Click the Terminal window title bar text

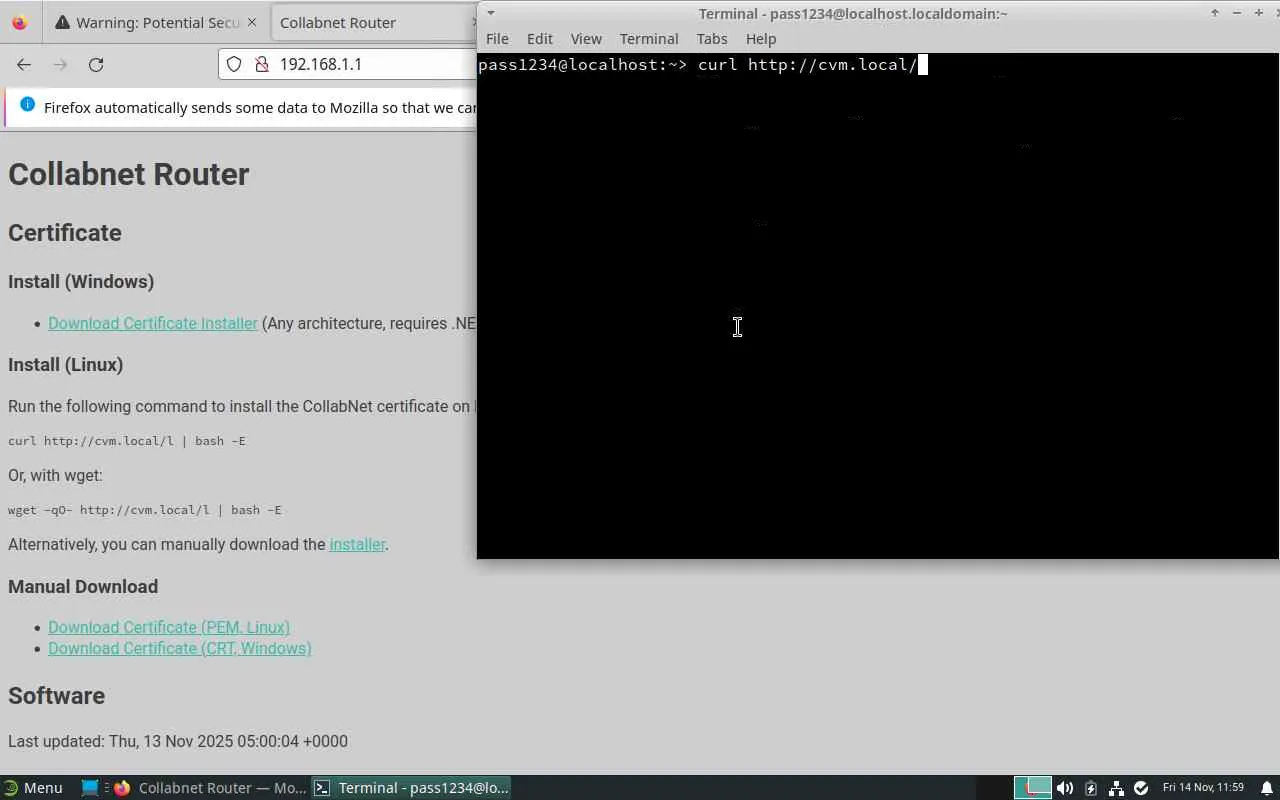[853, 13]
